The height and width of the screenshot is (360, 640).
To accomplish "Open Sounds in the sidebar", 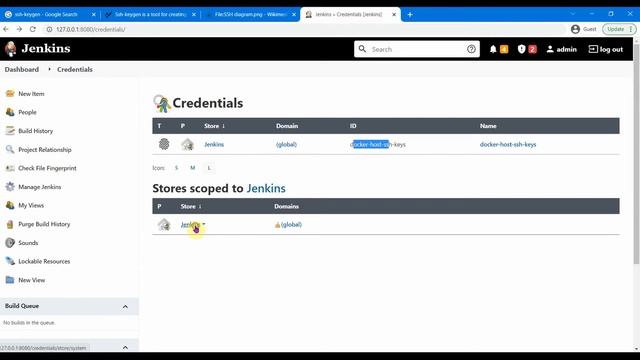I will coord(28,242).
